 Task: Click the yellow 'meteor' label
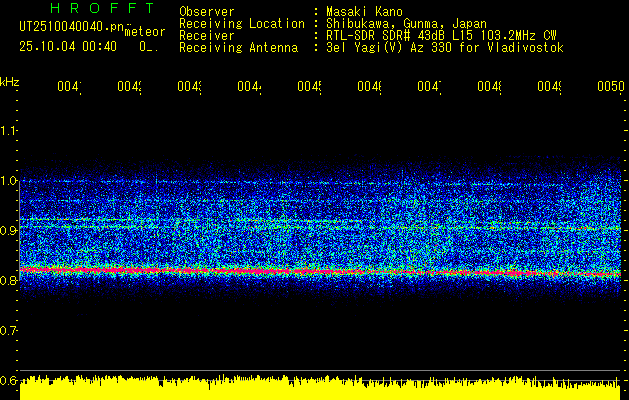coord(142,32)
